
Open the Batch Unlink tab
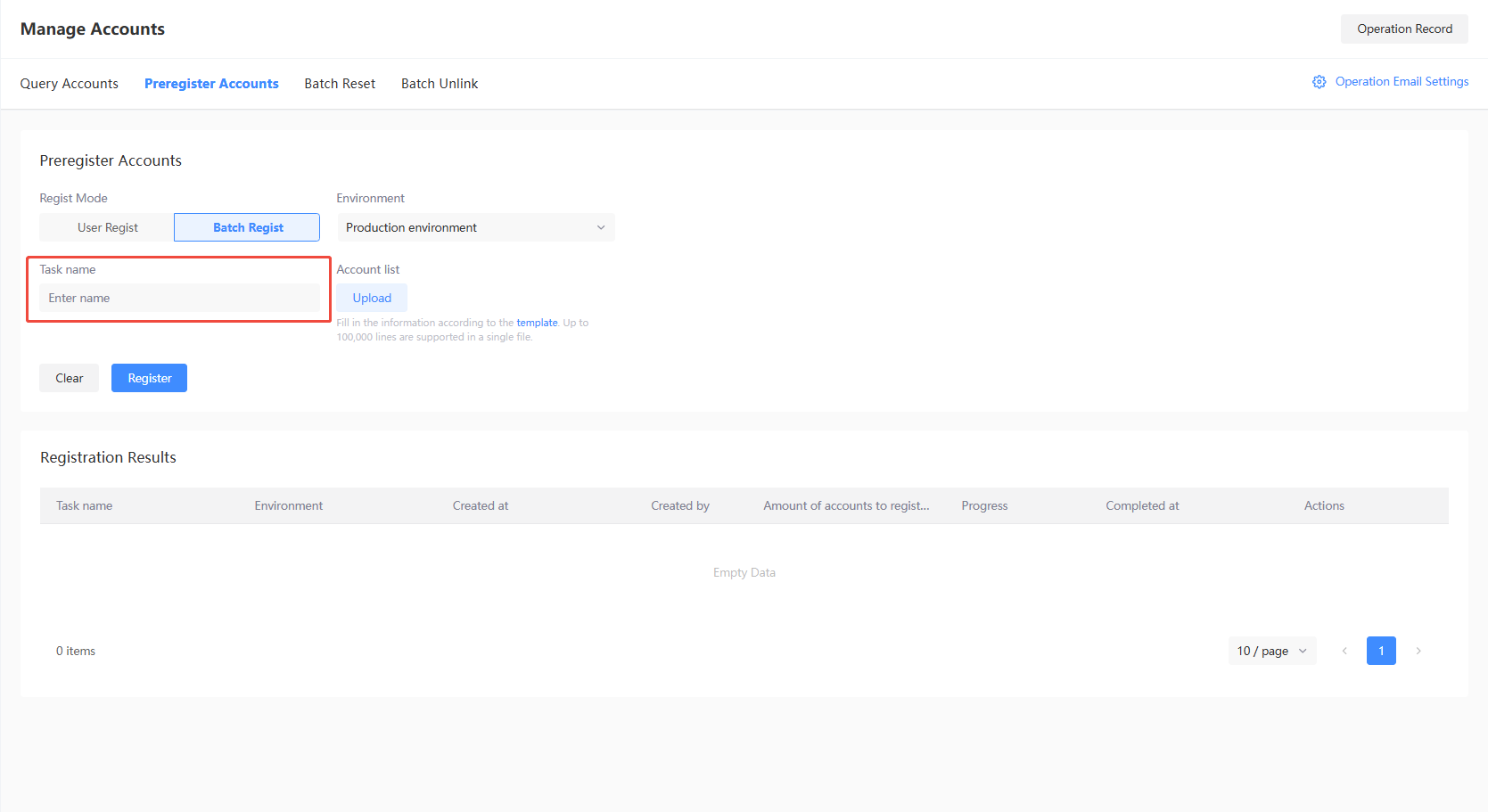tap(440, 84)
